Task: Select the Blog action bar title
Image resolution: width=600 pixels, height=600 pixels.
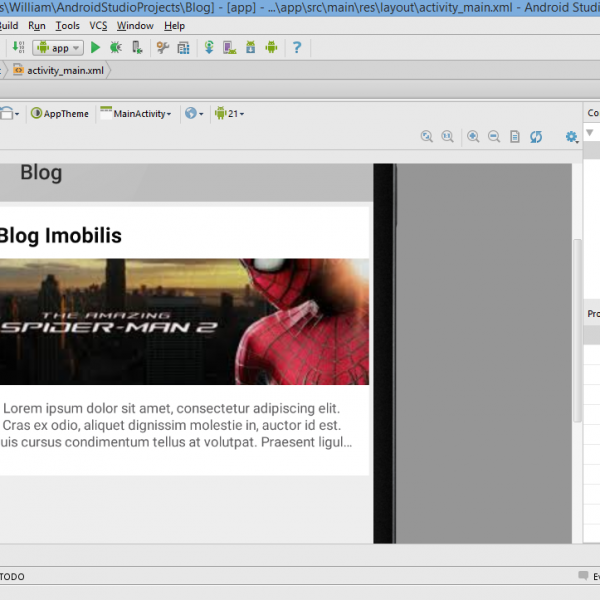Action: point(41,173)
